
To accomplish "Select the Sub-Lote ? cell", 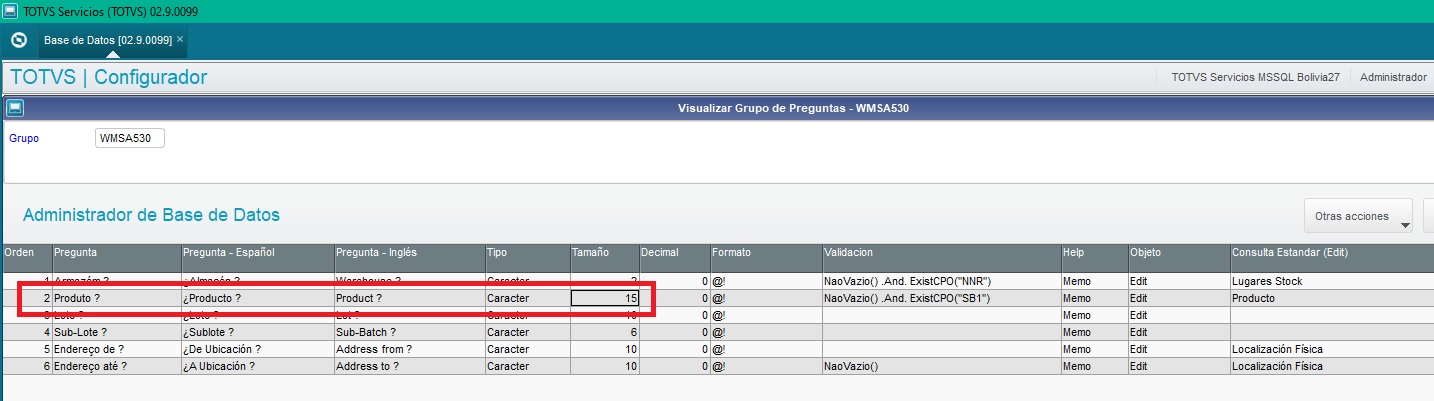I will point(116,332).
